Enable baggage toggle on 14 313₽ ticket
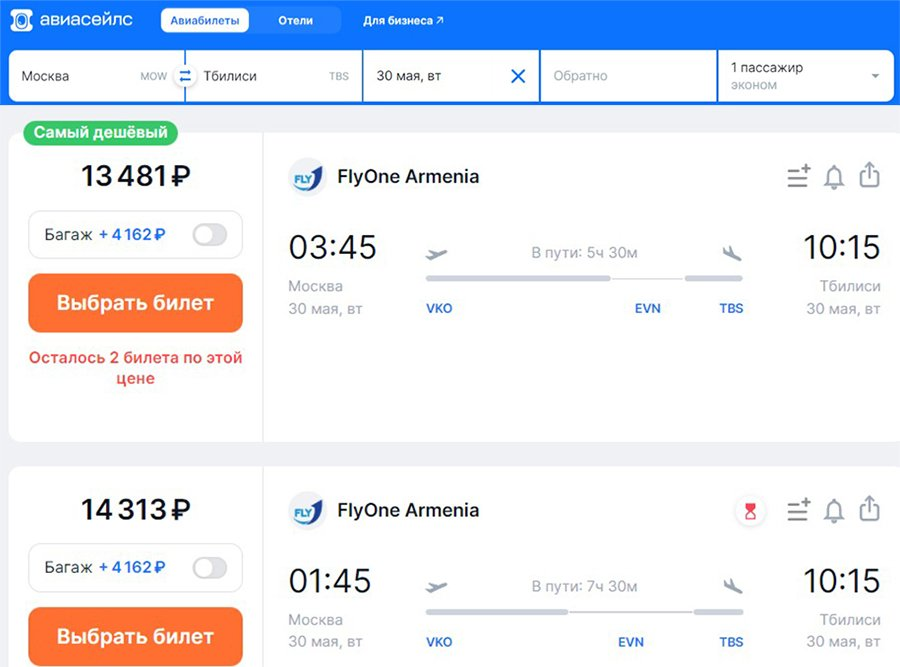 [x=210, y=568]
